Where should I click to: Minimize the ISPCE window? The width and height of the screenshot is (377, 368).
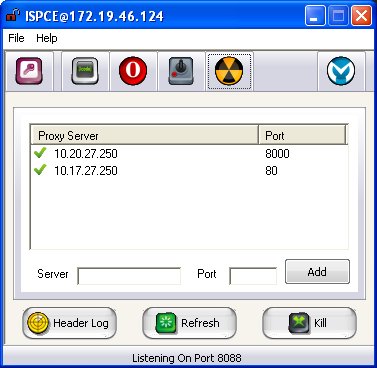(x=315, y=16)
